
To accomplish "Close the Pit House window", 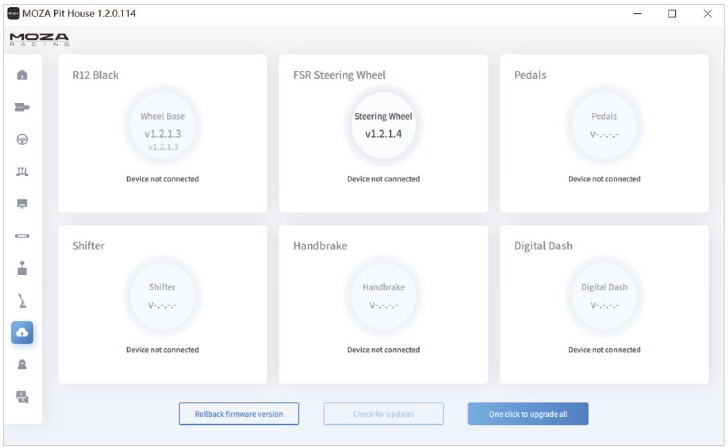I will tap(707, 13).
